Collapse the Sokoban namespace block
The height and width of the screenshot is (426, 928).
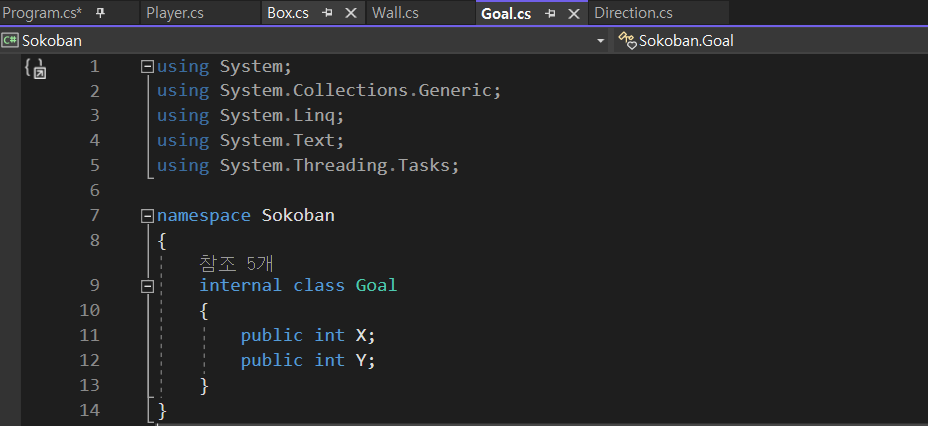pos(148,215)
